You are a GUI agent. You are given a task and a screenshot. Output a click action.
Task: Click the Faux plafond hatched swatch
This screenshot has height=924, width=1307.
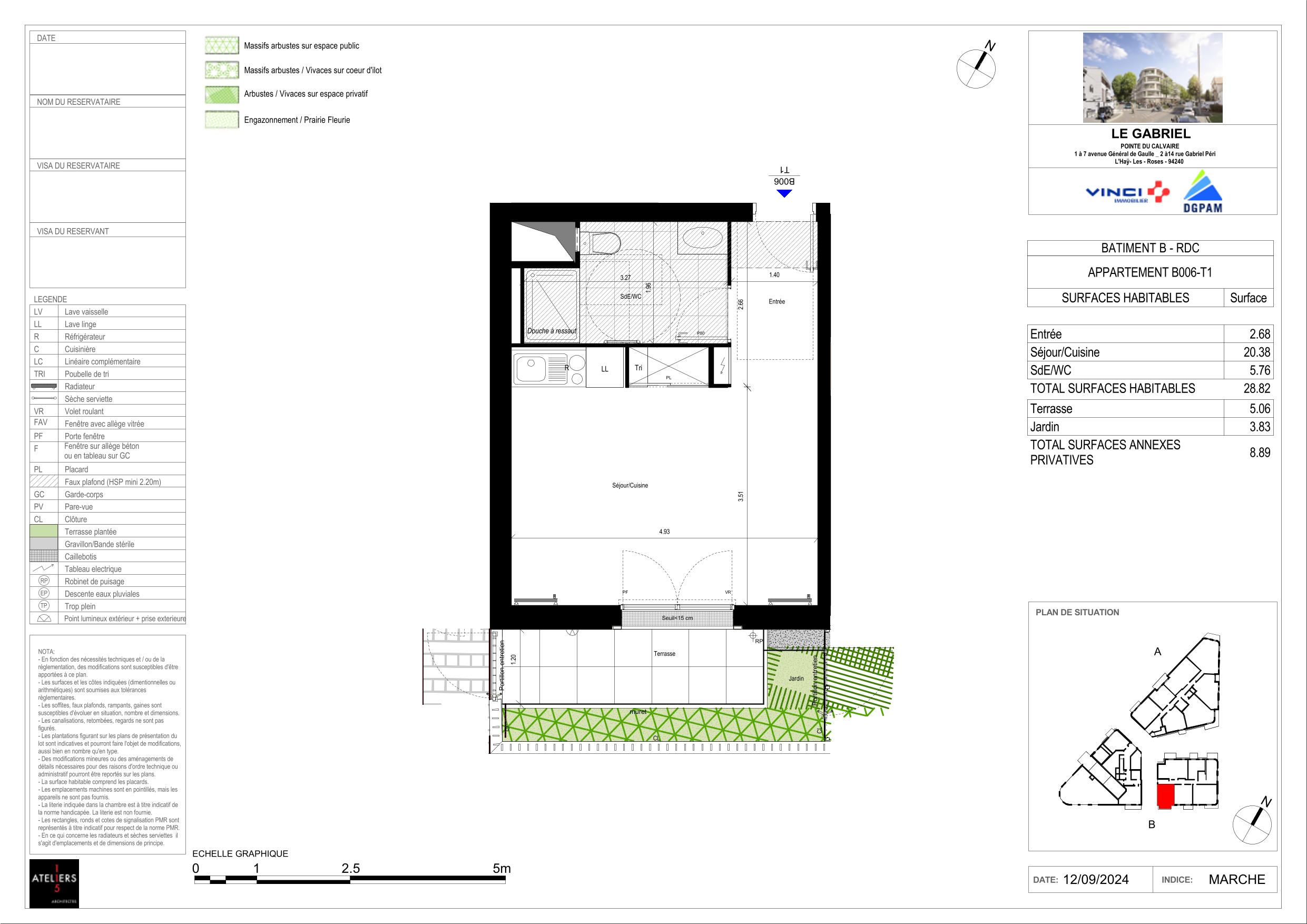point(44,481)
